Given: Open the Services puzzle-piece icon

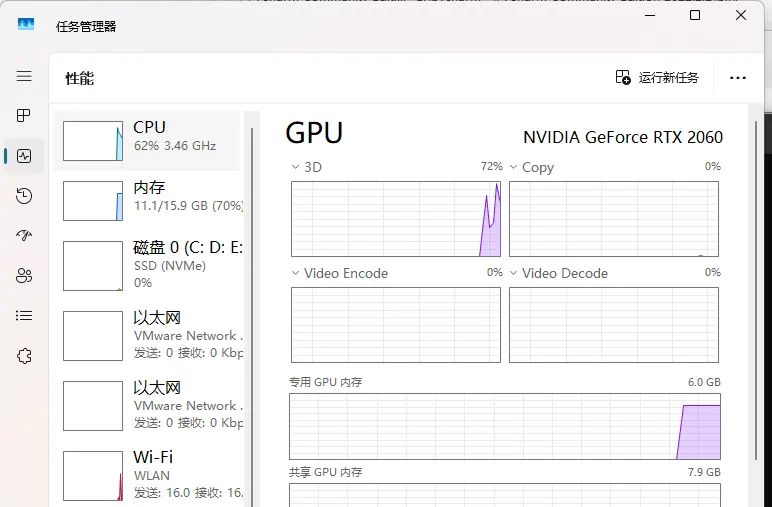Looking at the screenshot, I should click(24, 356).
